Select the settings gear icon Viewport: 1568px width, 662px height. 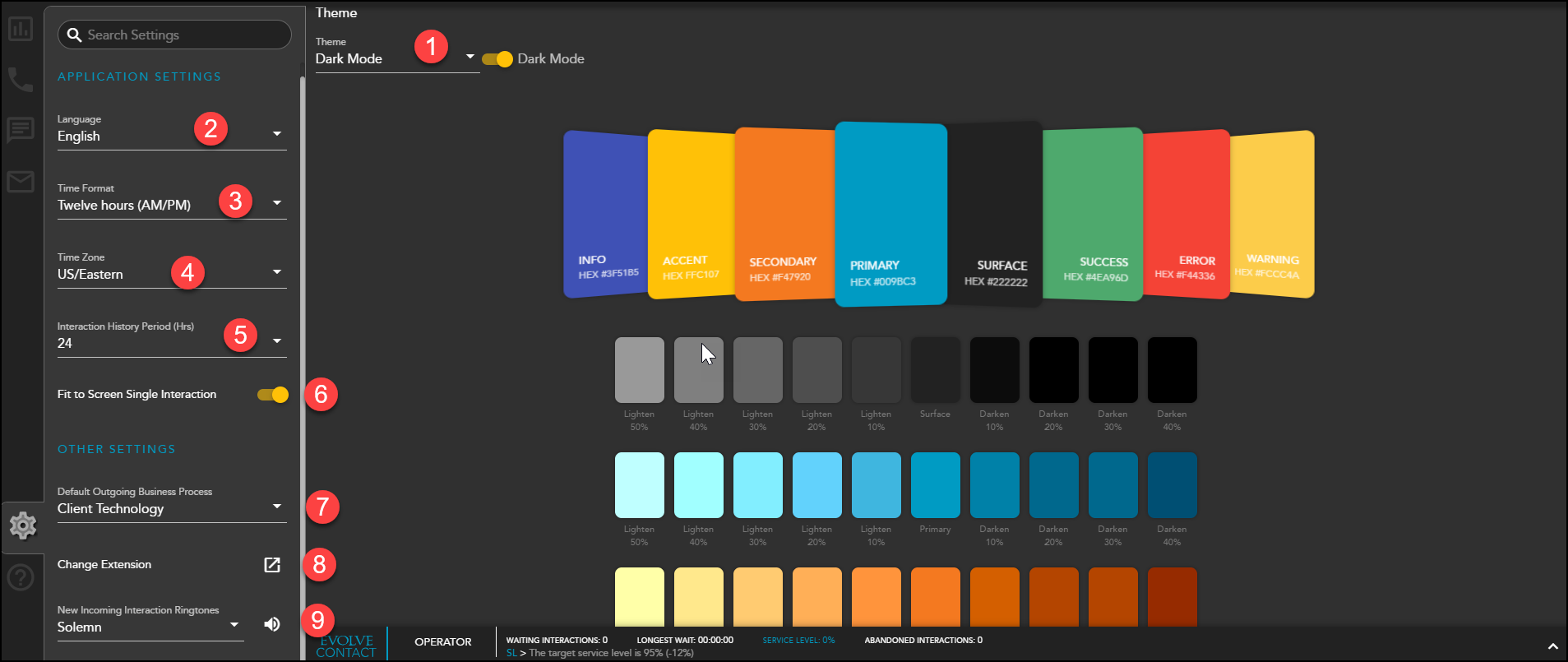coord(23,525)
